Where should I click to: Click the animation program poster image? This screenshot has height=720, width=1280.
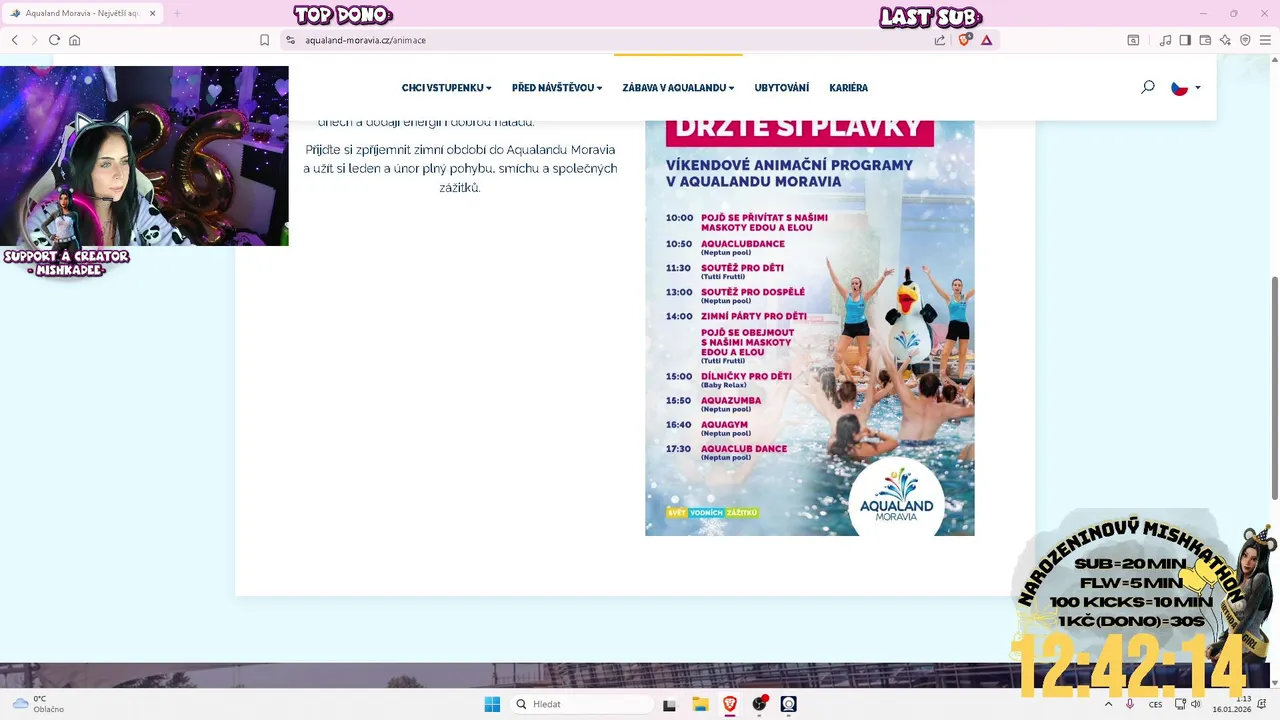[810, 328]
